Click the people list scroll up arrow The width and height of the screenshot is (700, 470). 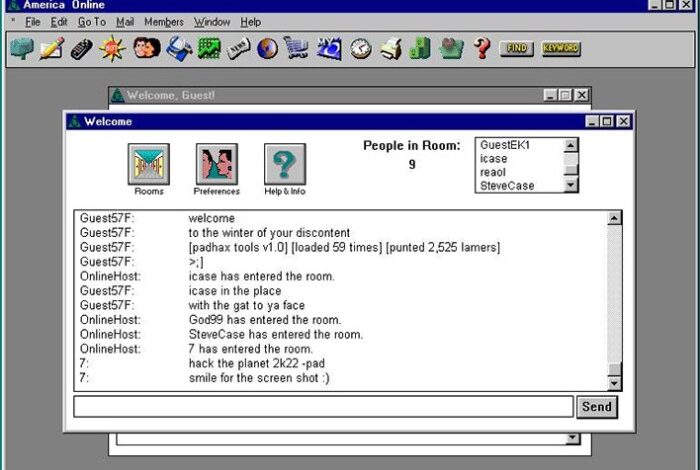pyautogui.click(x=571, y=145)
